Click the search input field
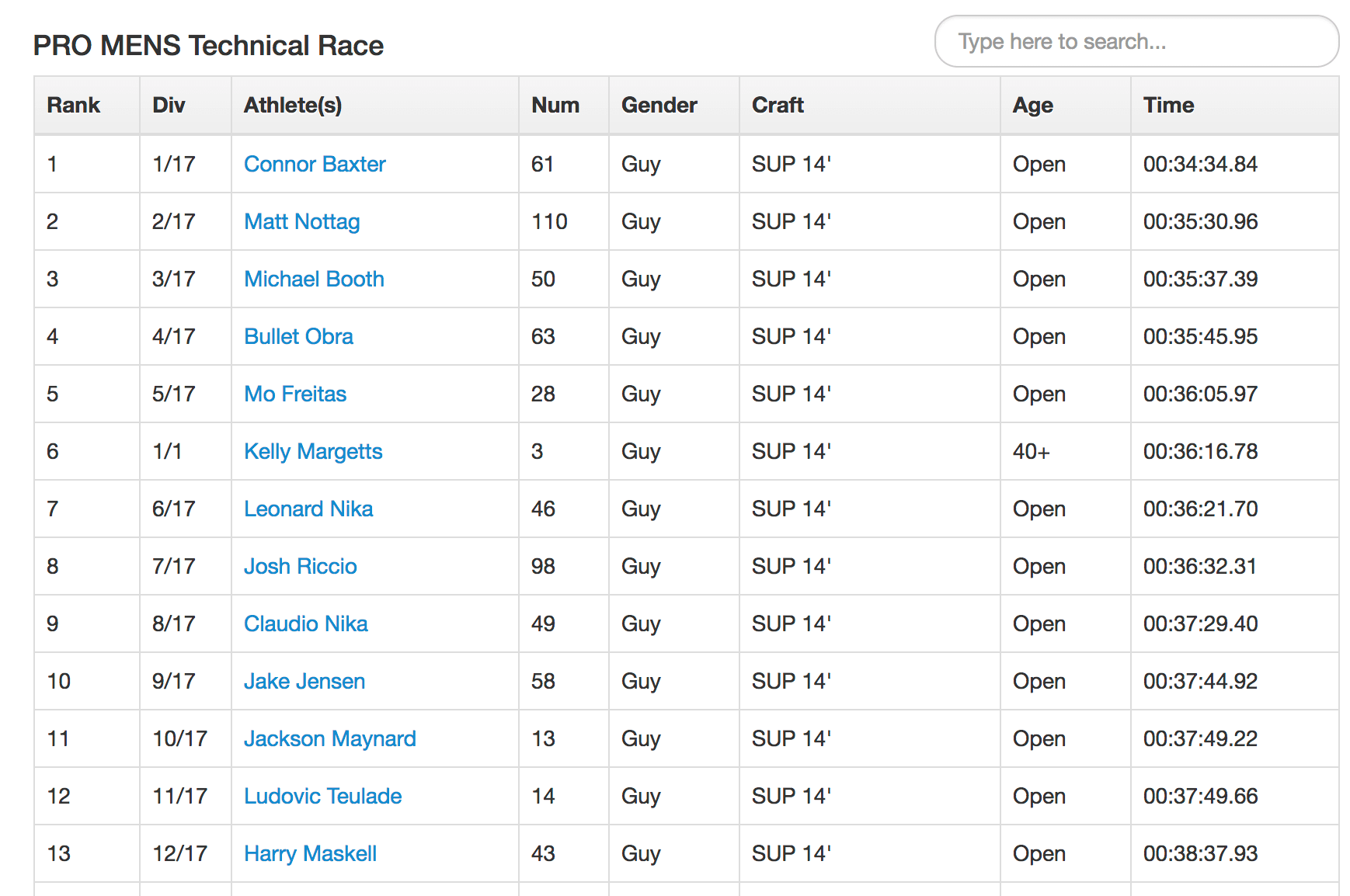 tap(1136, 42)
